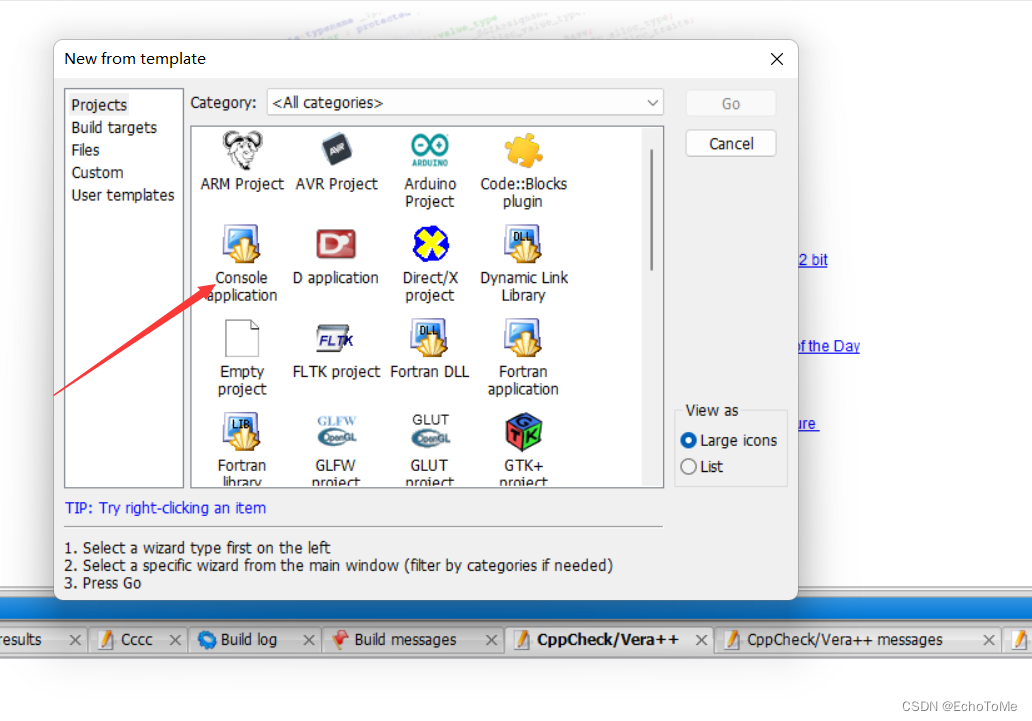Pick the Dynamic Link Library template
The width and height of the screenshot is (1032, 721).
point(524,263)
